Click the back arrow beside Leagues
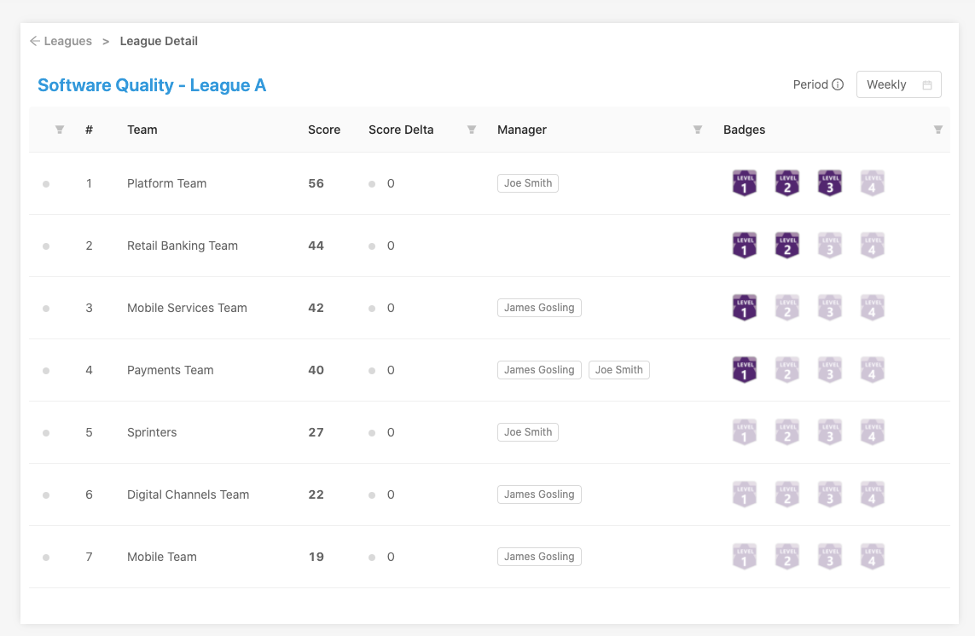The height and width of the screenshot is (637, 977). coord(35,41)
